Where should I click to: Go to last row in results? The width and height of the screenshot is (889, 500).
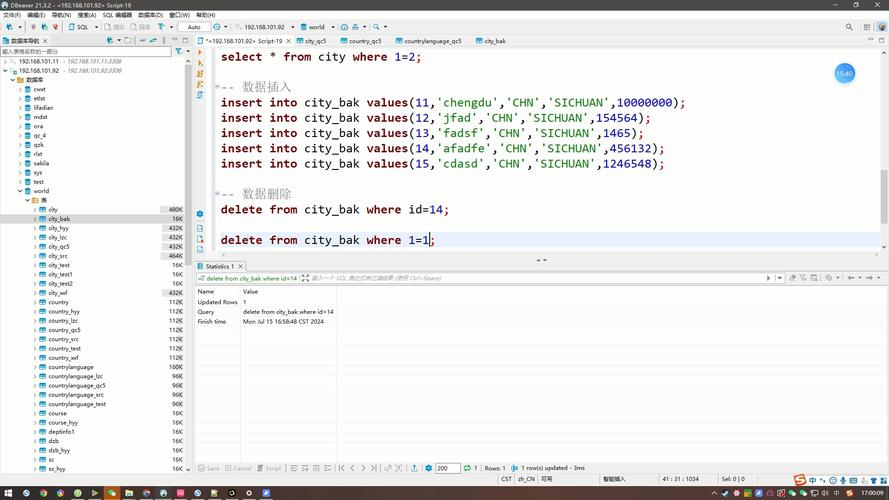click(374, 468)
